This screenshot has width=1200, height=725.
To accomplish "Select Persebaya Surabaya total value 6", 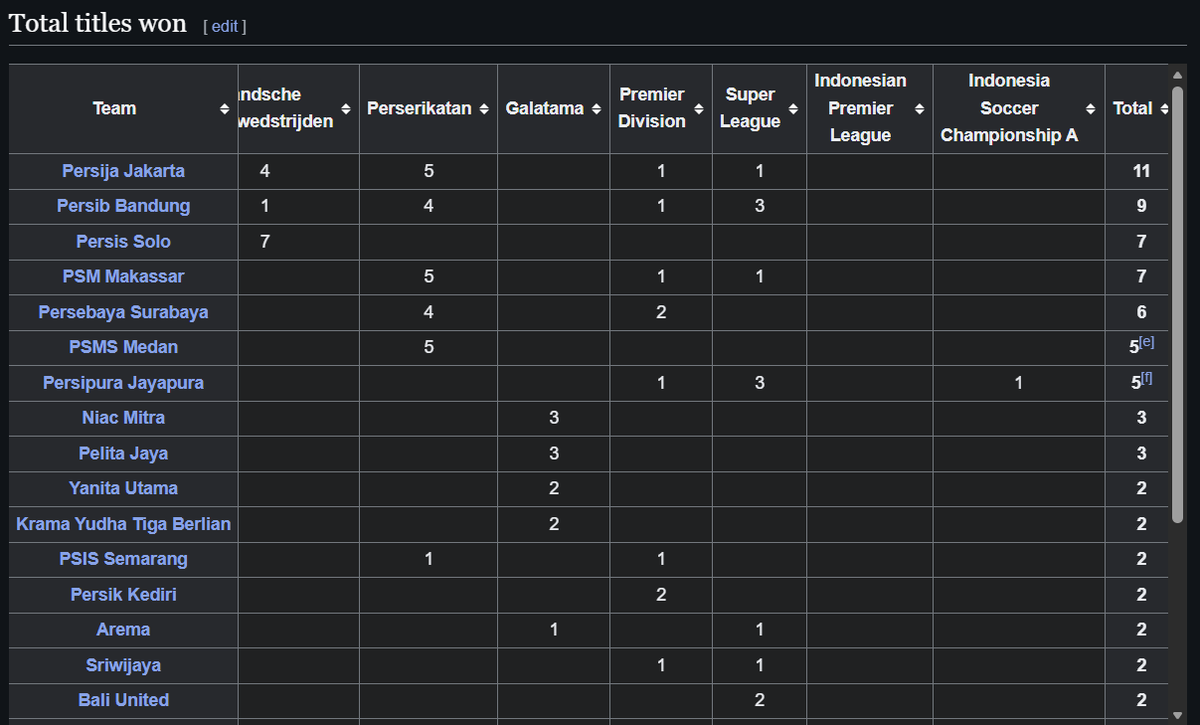I will [x=1141, y=312].
